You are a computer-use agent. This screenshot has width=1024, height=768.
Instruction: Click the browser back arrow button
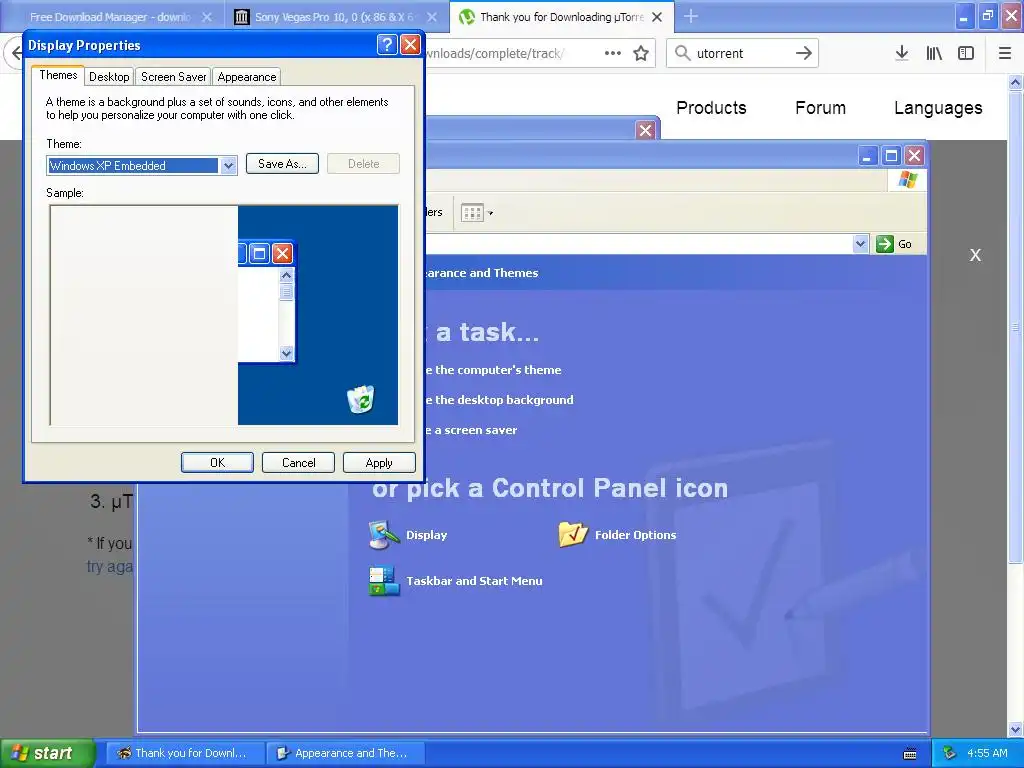pyautogui.click(x=16, y=53)
